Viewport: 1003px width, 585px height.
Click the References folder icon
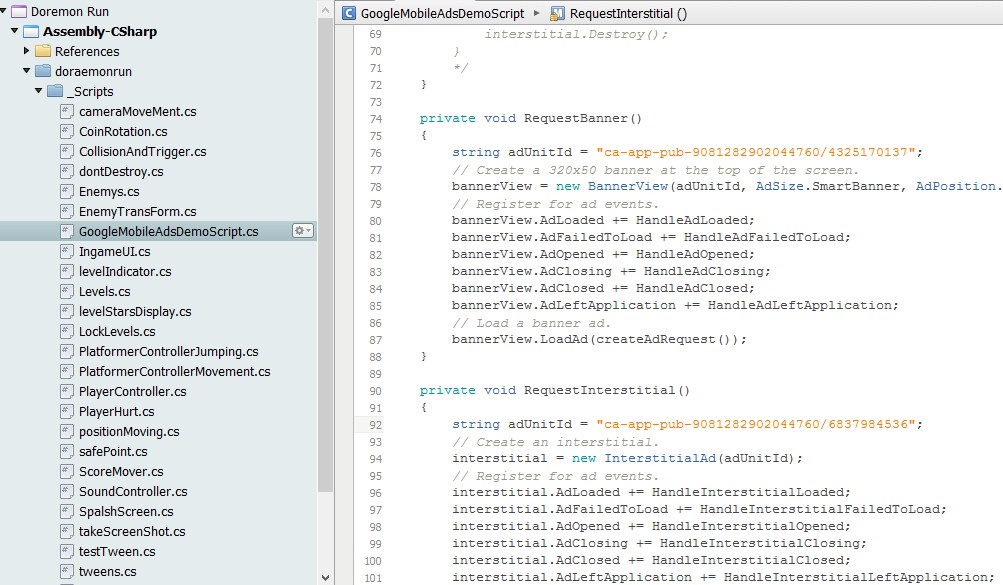click(43, 51)
